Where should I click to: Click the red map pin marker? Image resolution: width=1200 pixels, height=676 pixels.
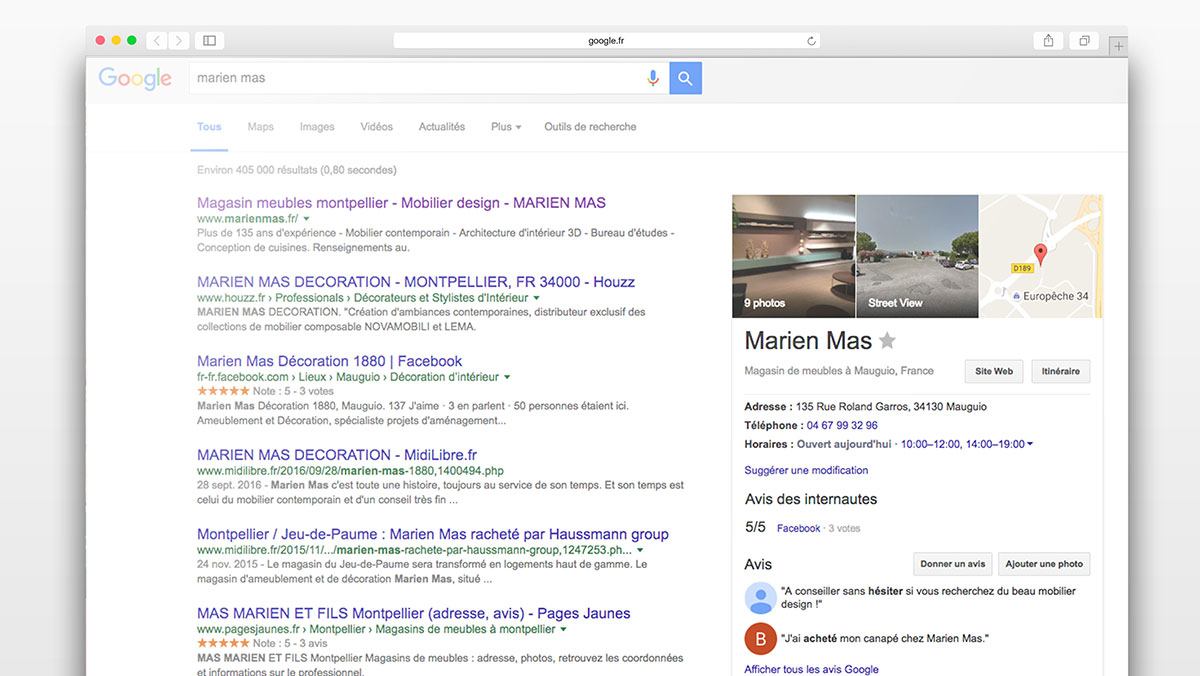click(1039, 255)
